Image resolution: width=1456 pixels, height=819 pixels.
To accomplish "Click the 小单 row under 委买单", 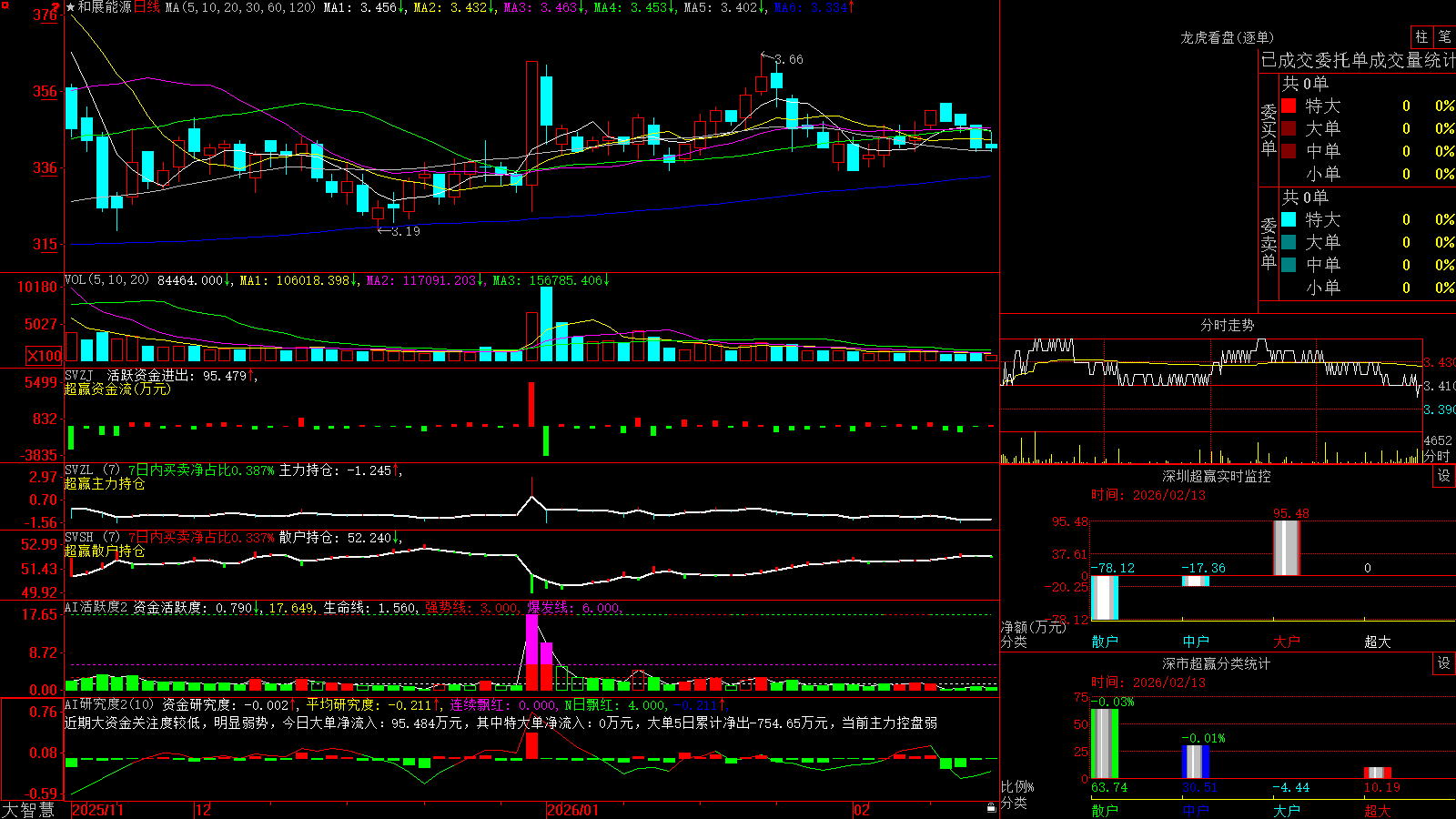I will pyautogui.click(x=1368, y=174).
